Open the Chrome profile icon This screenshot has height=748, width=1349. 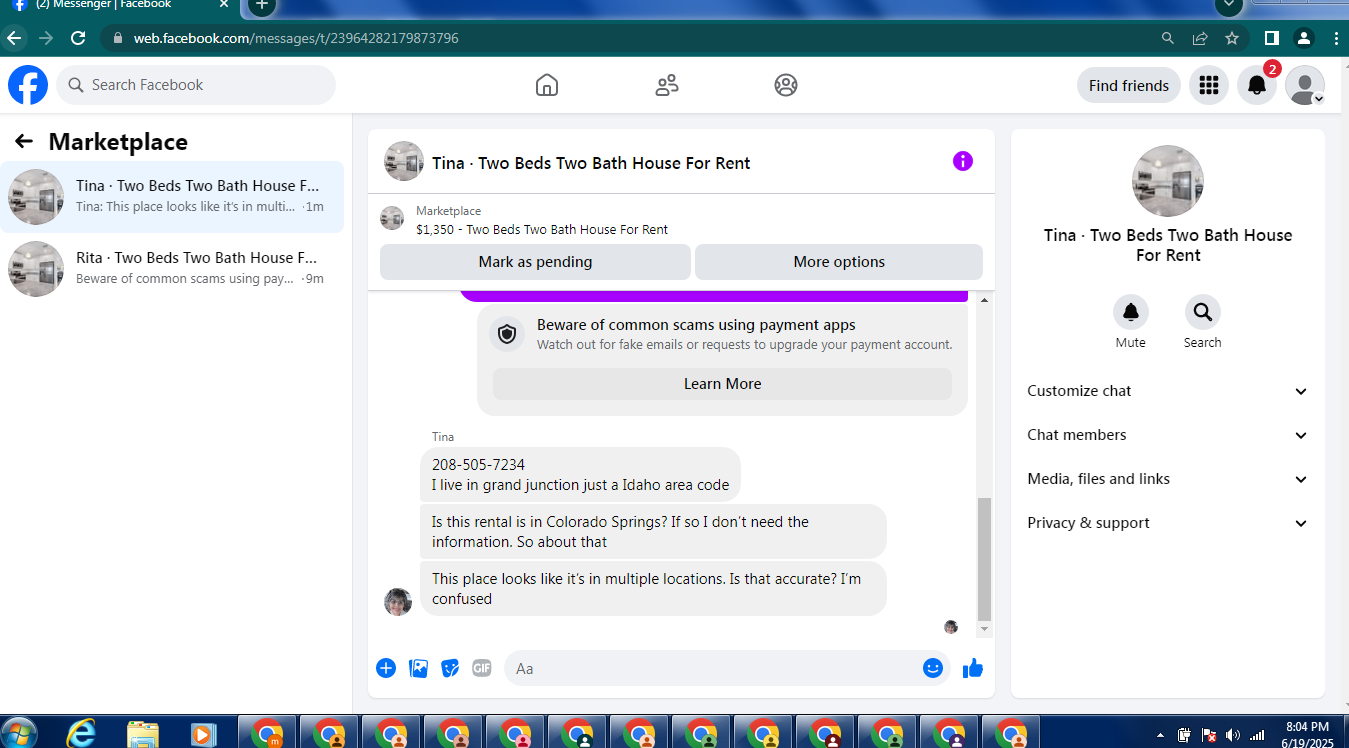[1303, 38]
